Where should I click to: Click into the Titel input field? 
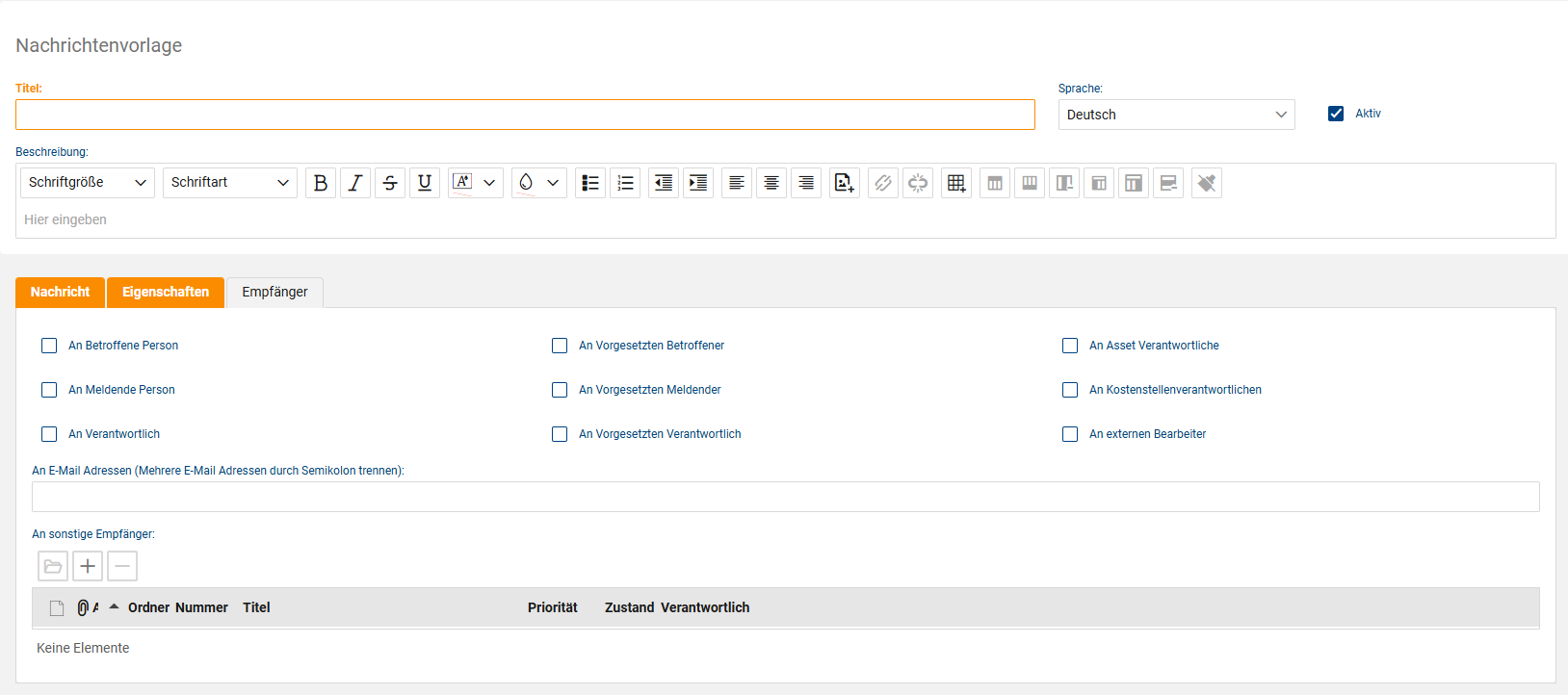pos(525,115)
